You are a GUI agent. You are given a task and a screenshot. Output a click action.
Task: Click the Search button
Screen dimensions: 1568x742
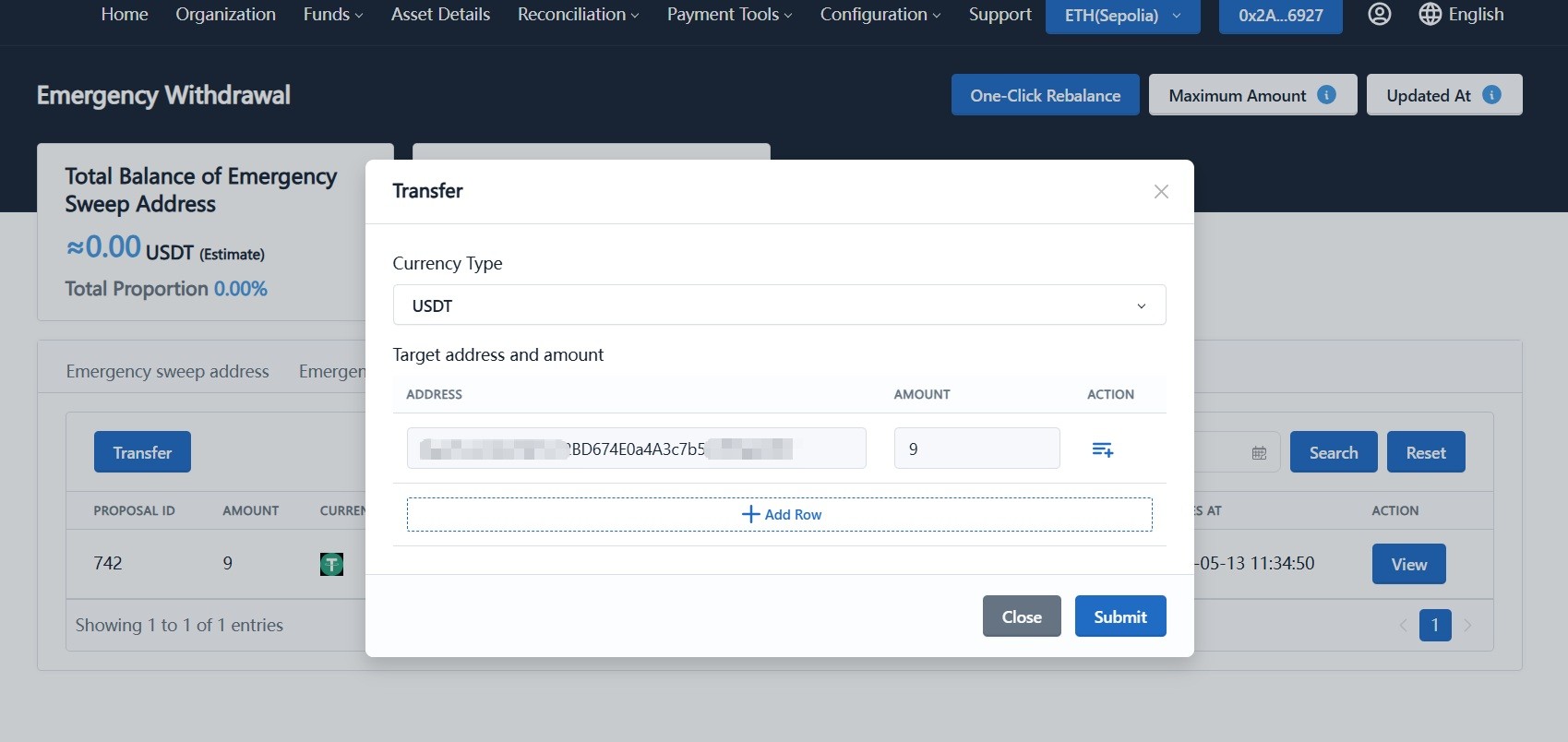pos(1333,452)
